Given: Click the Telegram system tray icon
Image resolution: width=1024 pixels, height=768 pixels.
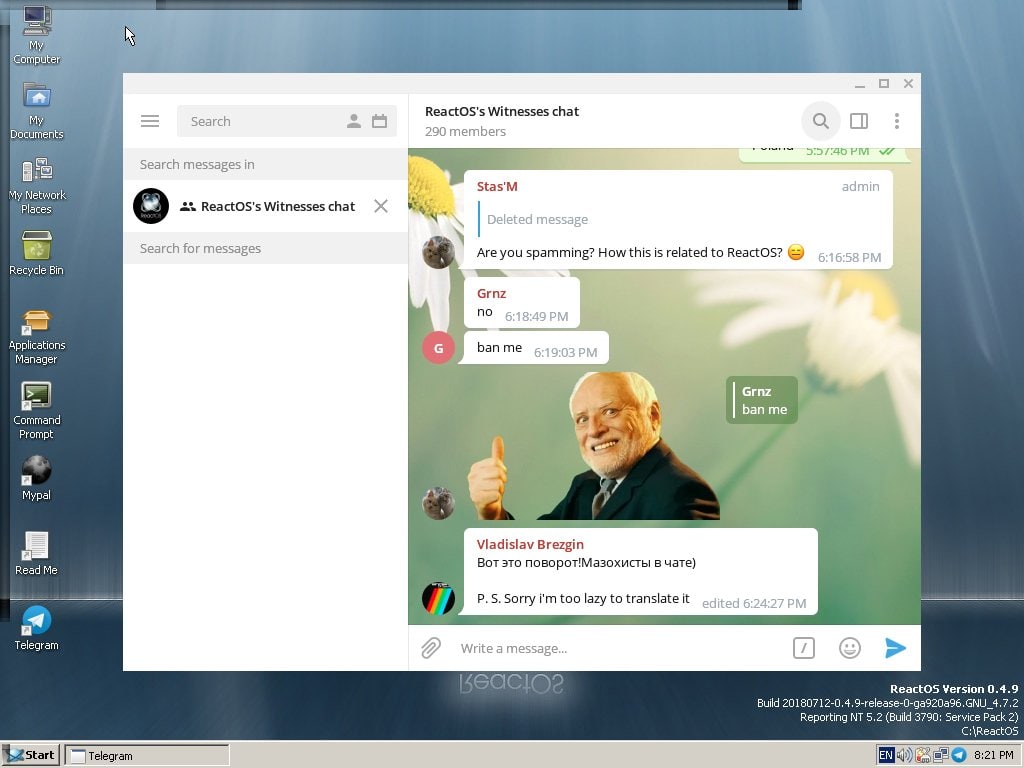Looking at the screenshot, I should [x=959, y=755].
